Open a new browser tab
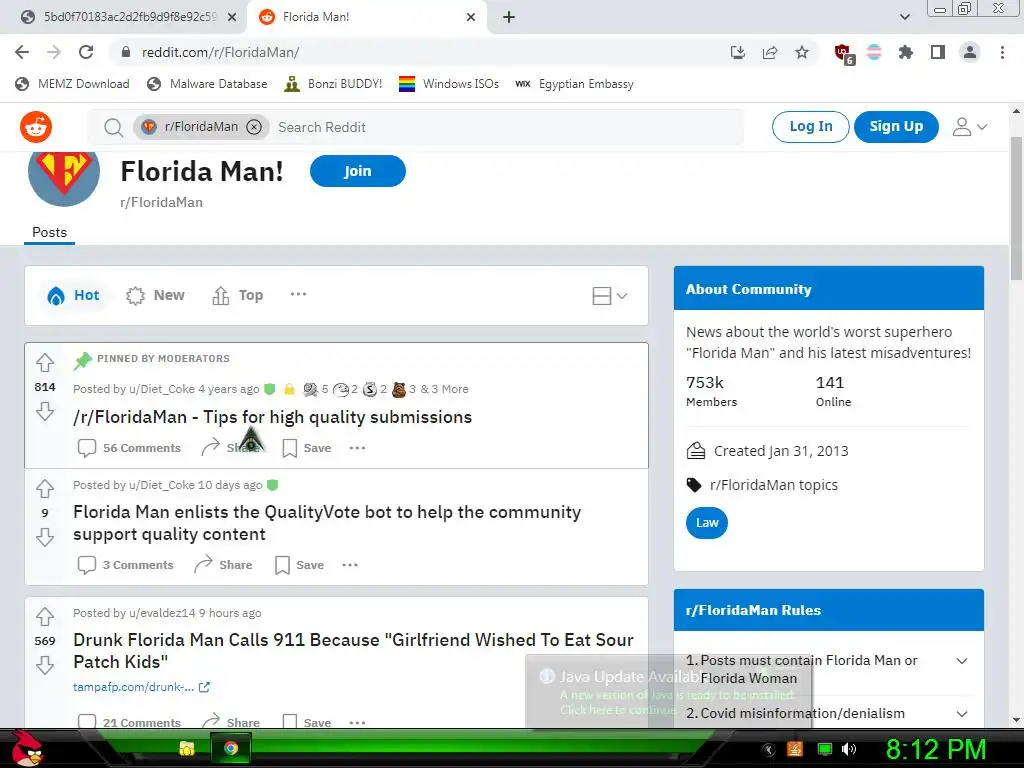1024x768 pixels. tap(509, 17)
